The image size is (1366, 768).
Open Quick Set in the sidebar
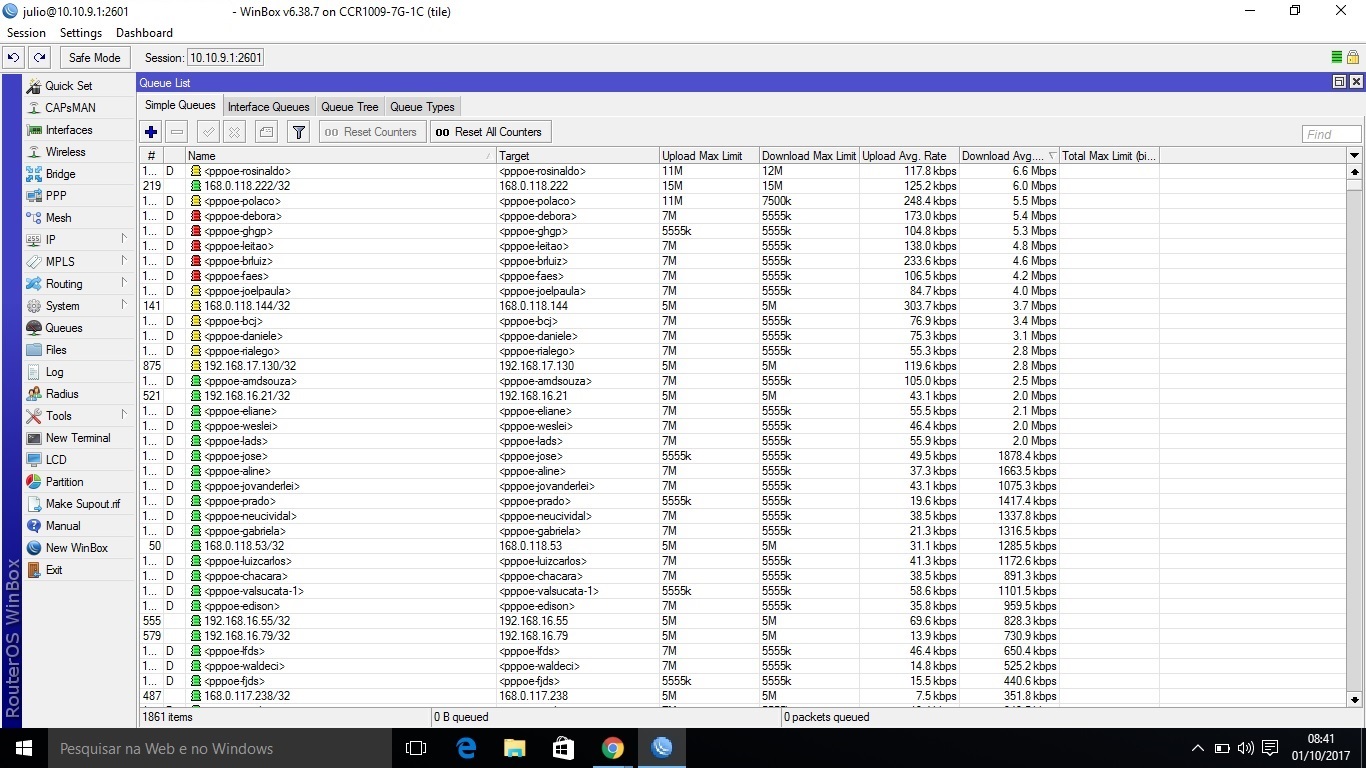click(68, 86)
